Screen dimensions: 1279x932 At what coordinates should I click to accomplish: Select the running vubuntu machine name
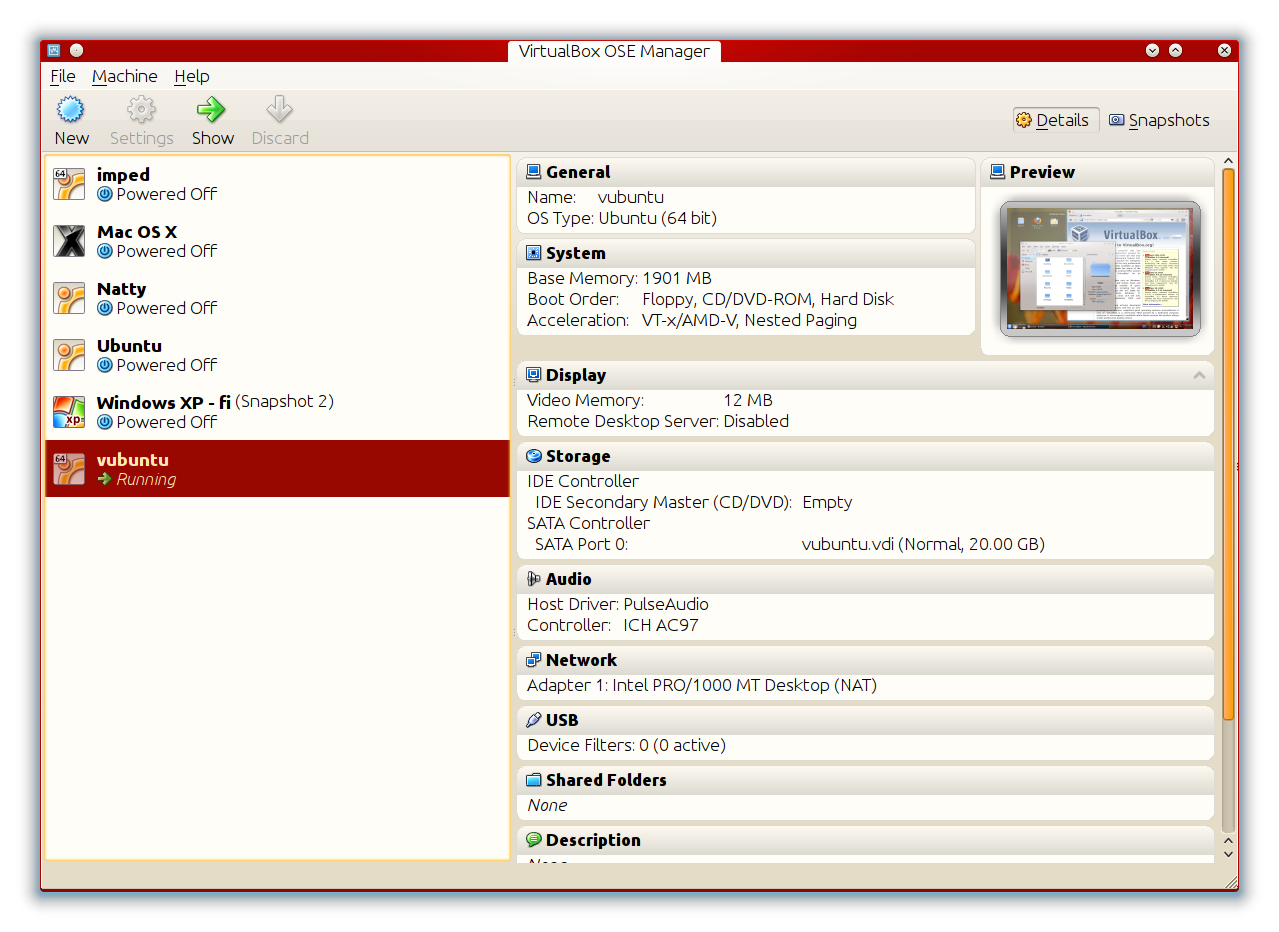[133, 460]
